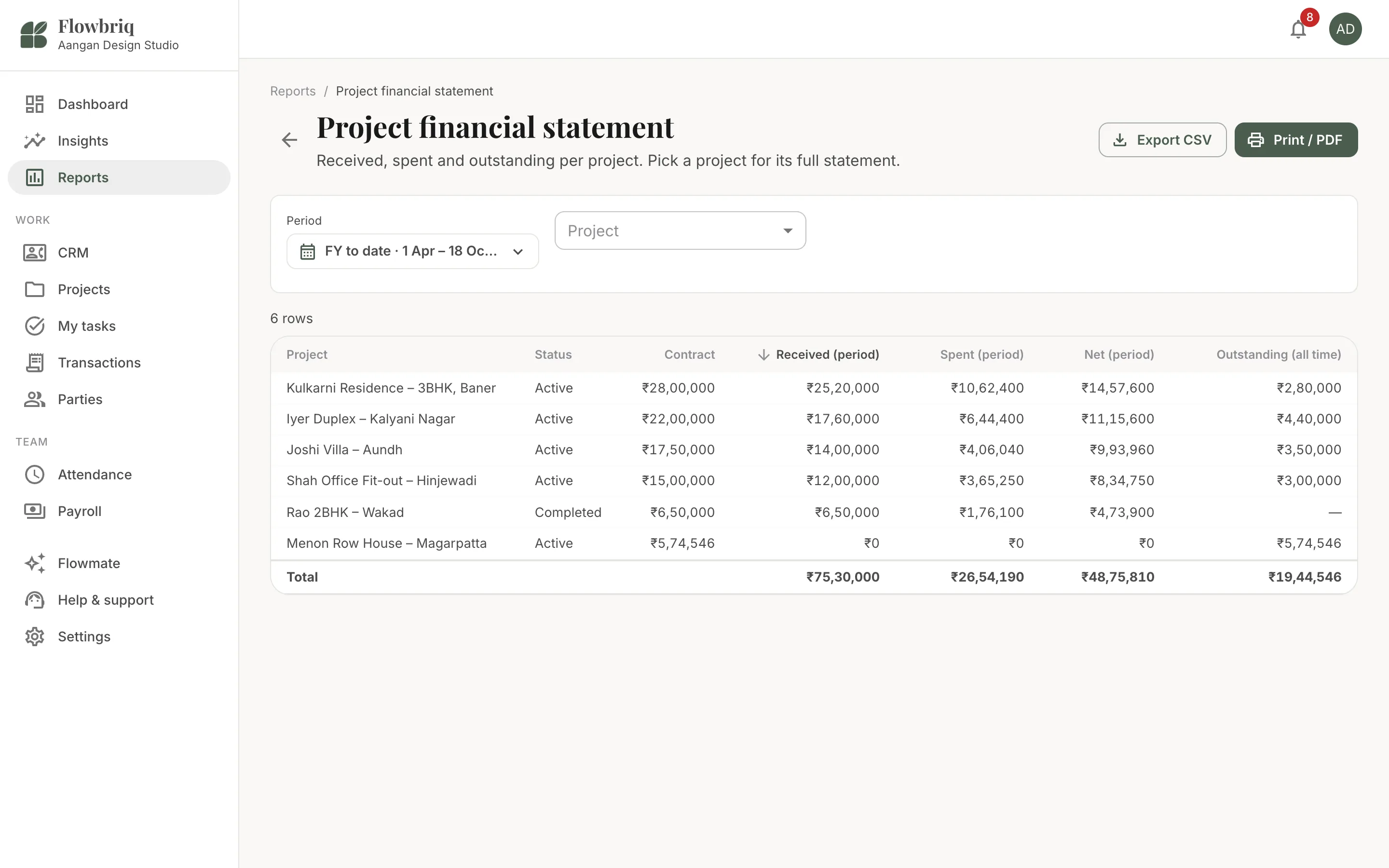
Task: Sort by the Status column header
Action: [x=553, y=355]
